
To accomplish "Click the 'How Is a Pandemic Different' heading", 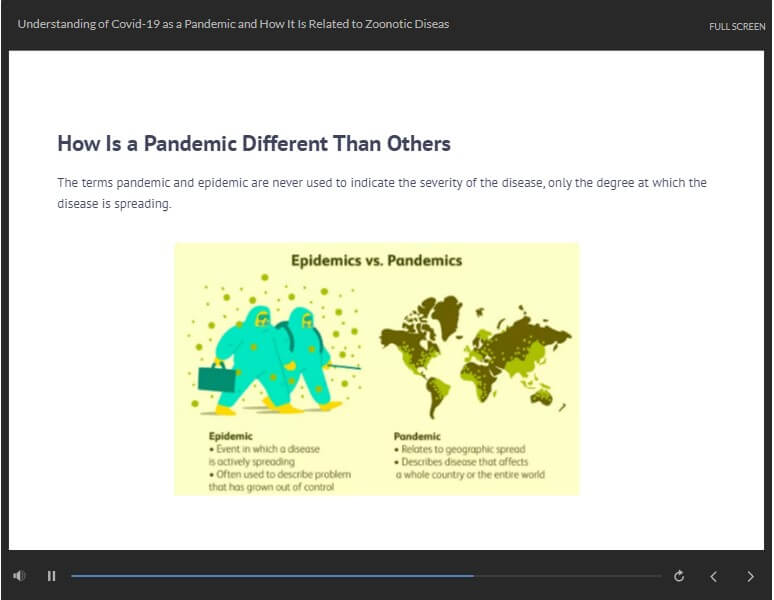I will tap(254, 144).
